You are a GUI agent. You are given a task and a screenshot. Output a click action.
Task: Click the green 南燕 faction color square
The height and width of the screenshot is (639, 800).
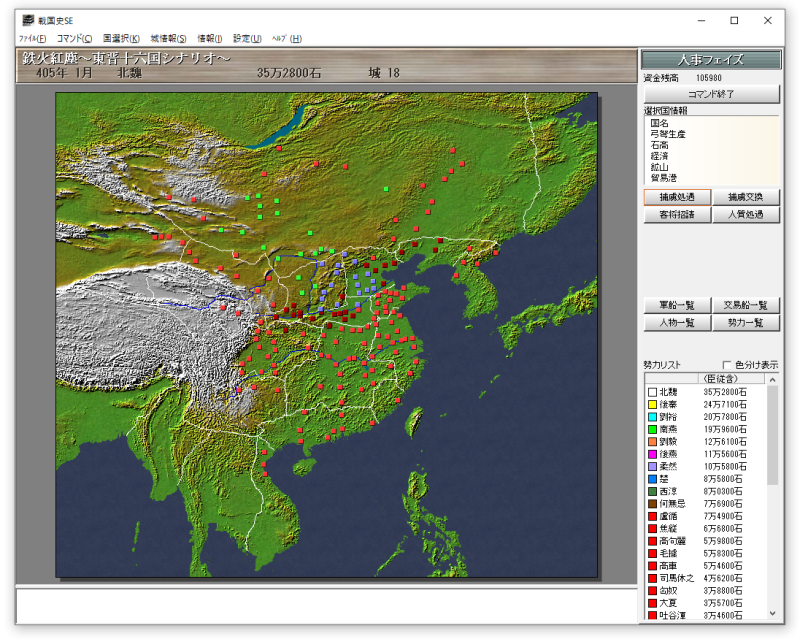(x=652, y=429)
